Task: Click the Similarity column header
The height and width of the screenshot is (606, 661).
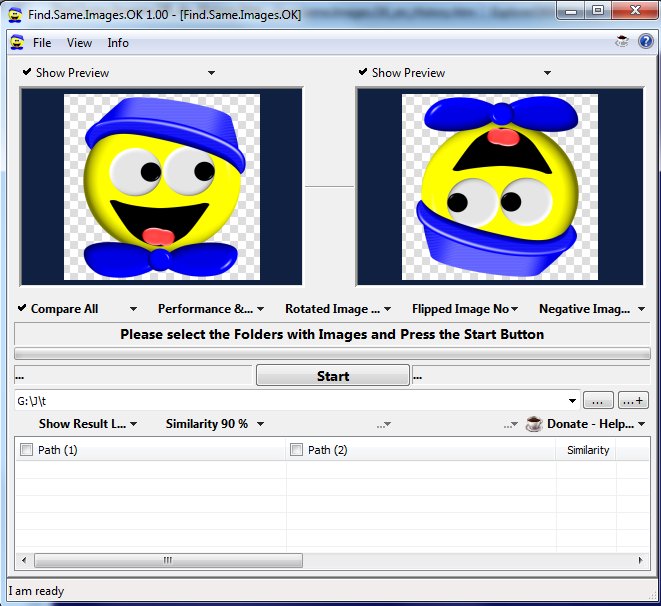Action: [587, 450]
